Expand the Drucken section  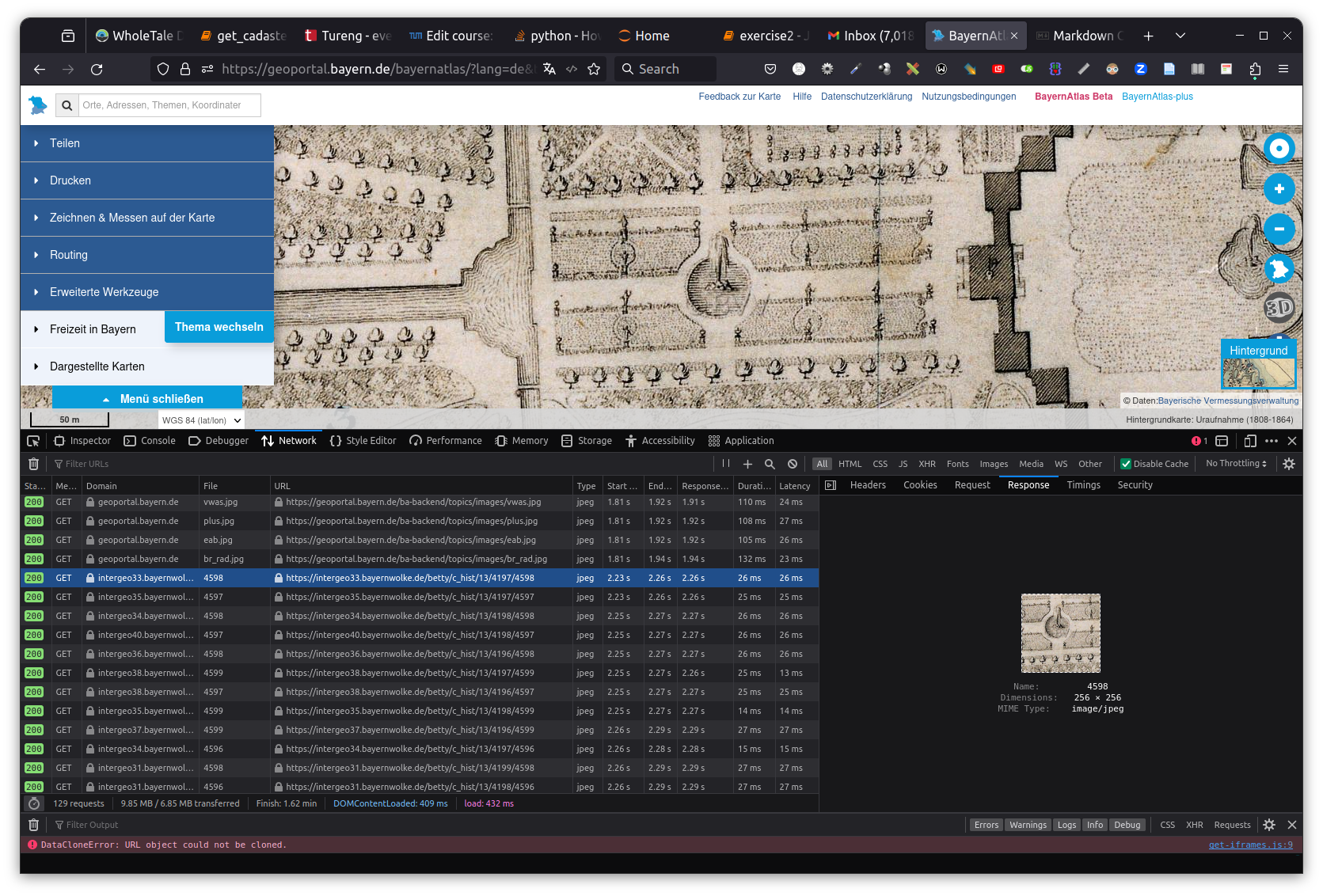coord(147,180)
